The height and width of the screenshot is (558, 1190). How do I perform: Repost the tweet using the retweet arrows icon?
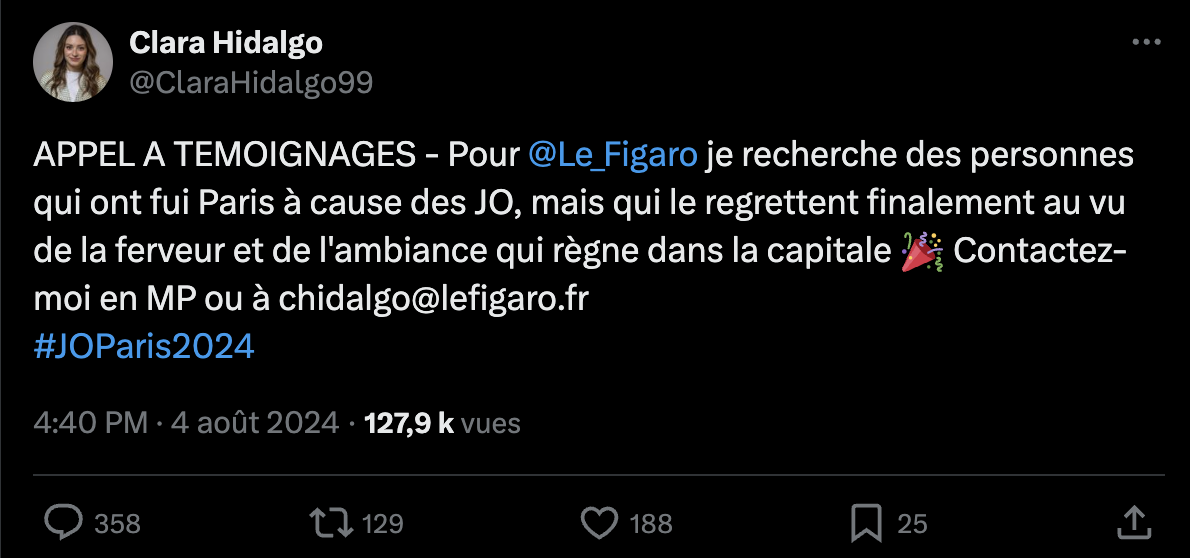(x=332, y=523)
